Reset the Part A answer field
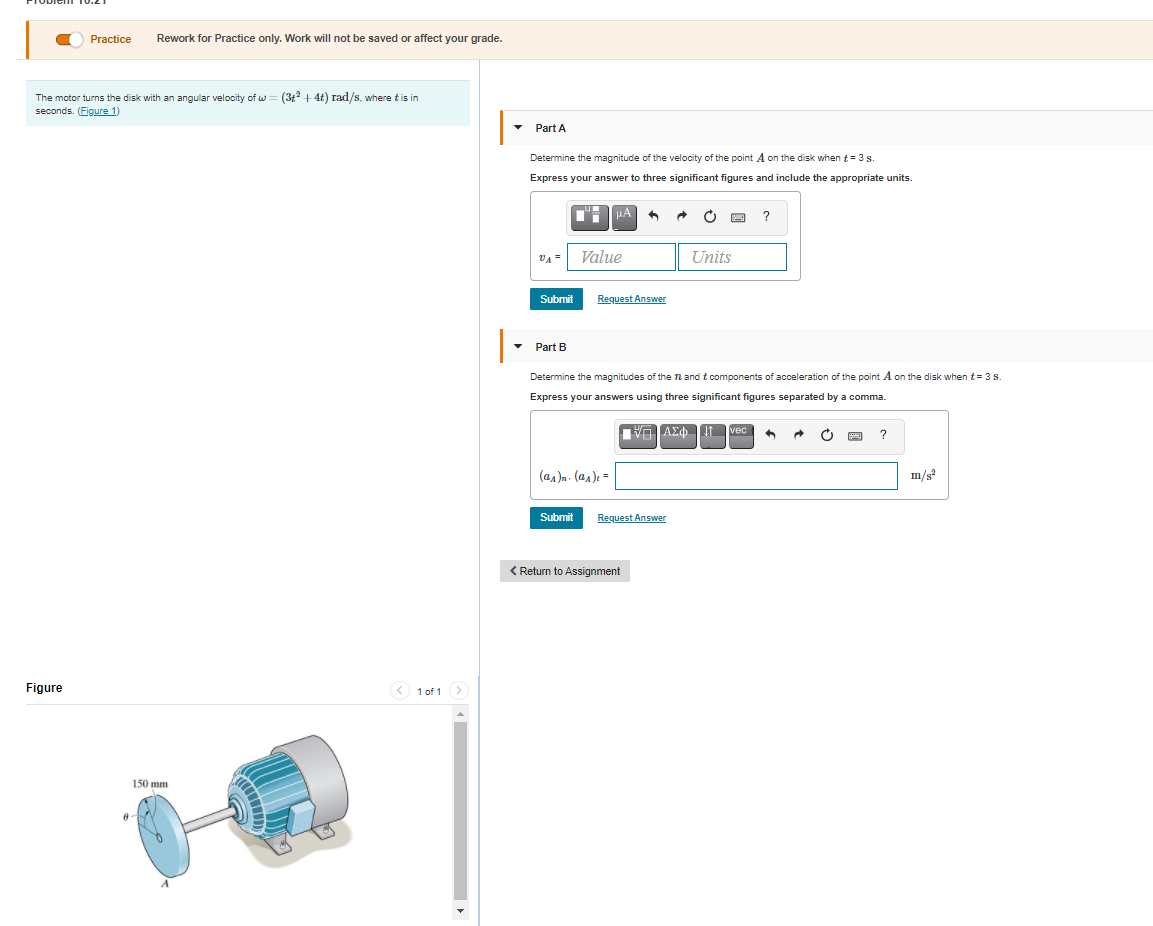Screen dimensions: 1153x926 pos(709,216)
